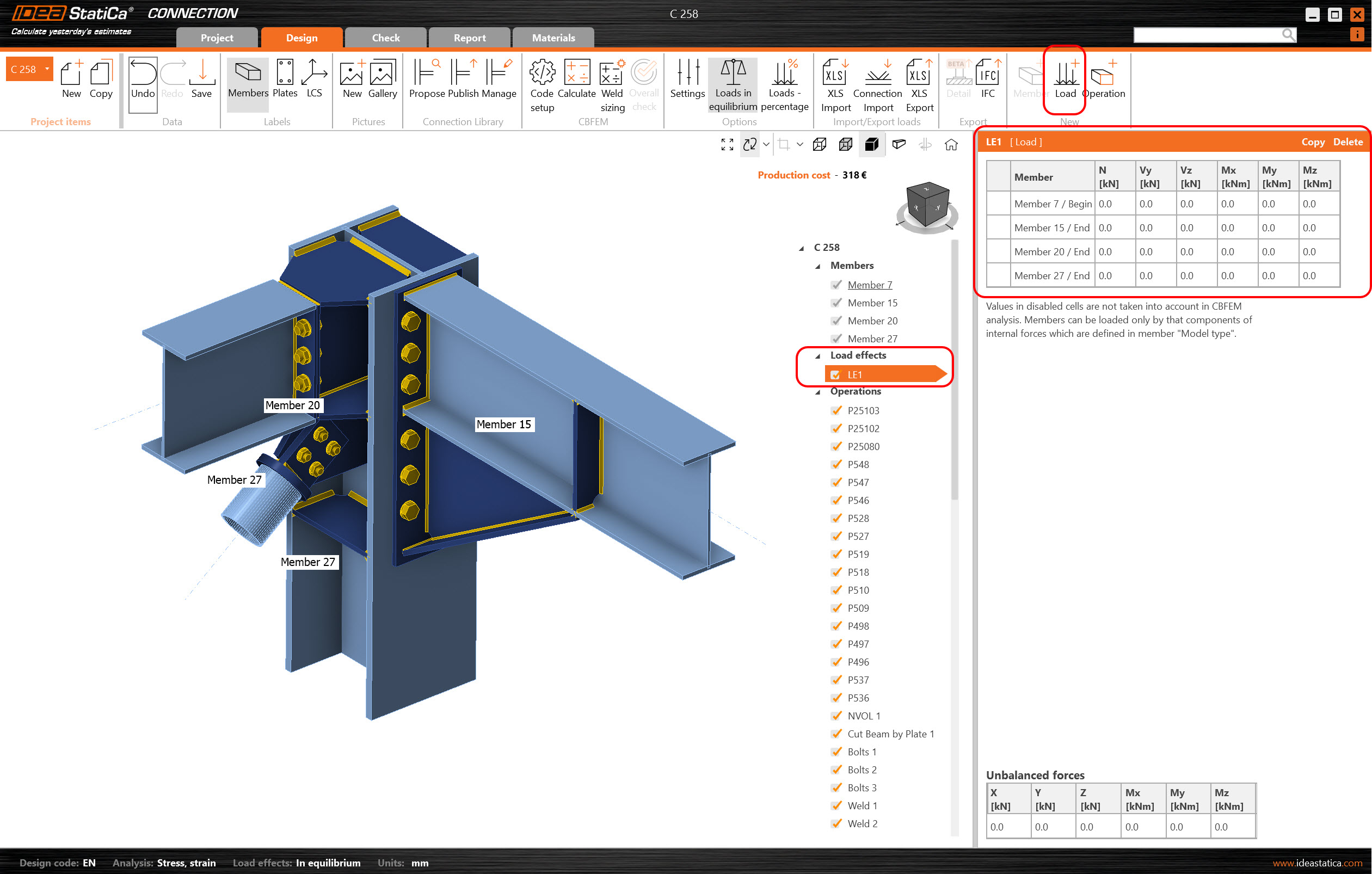This screenshot has height=874, width=1372.
Task: Click the search input field
Action: [1207, 35]
